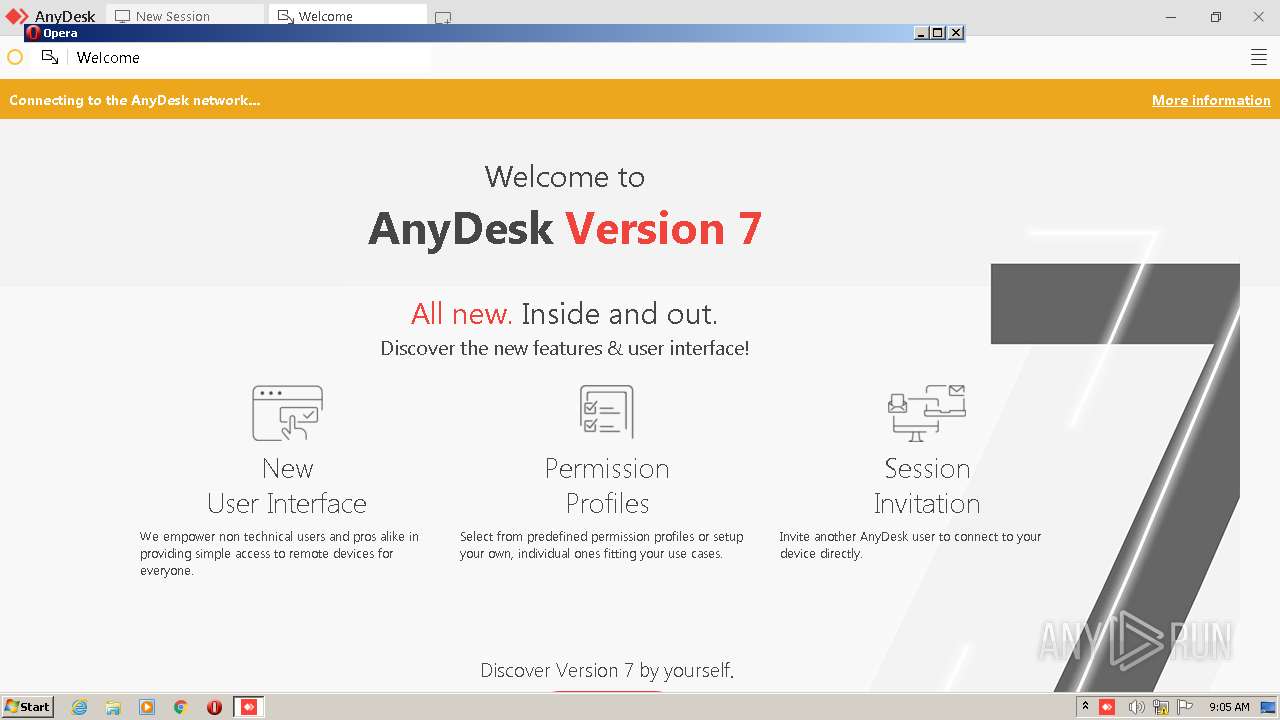Select the AnyDesk taskbar button

(249, 707)
